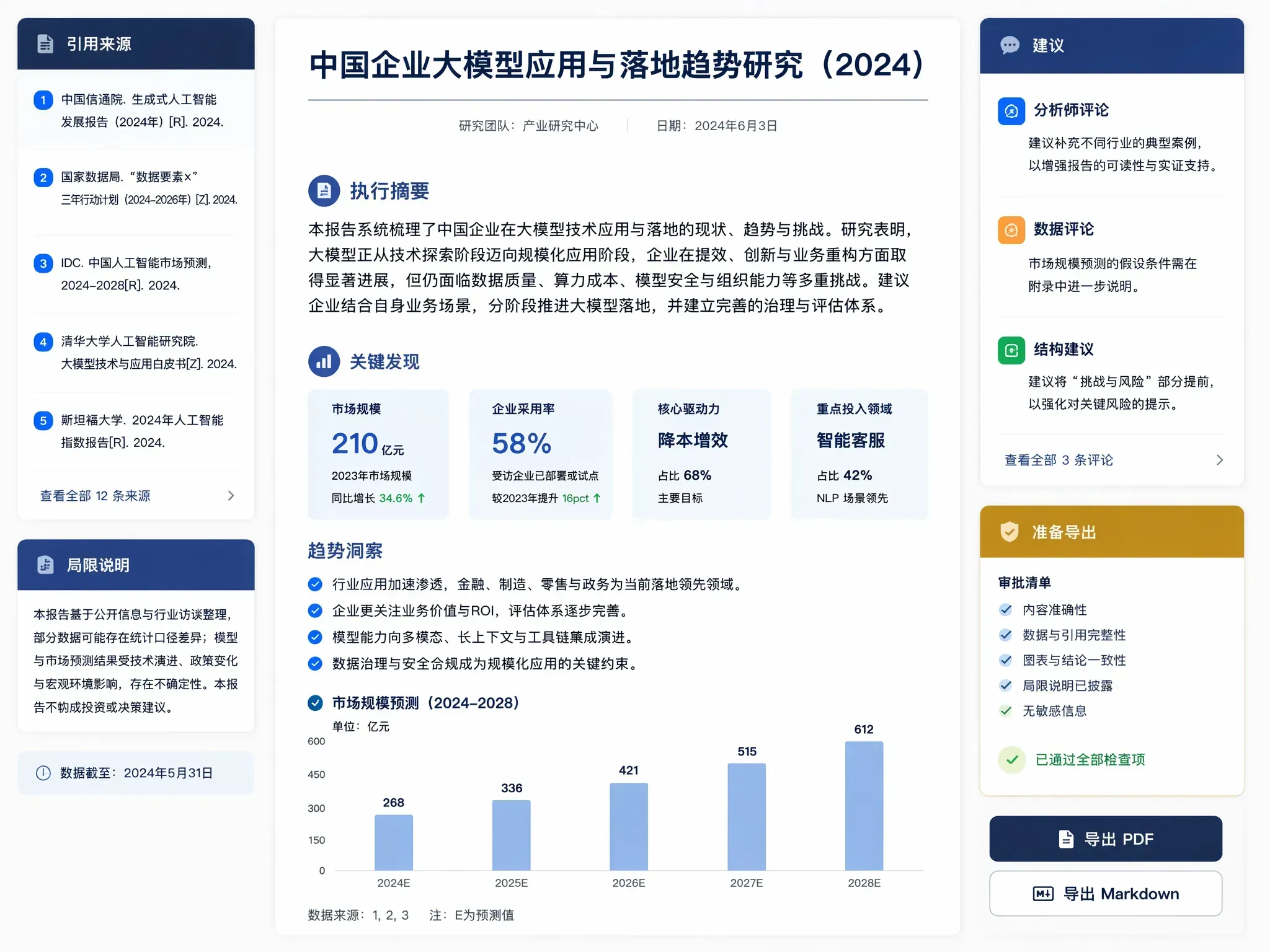Click the green up arrow after 34.6%

(x=421, y=498)
